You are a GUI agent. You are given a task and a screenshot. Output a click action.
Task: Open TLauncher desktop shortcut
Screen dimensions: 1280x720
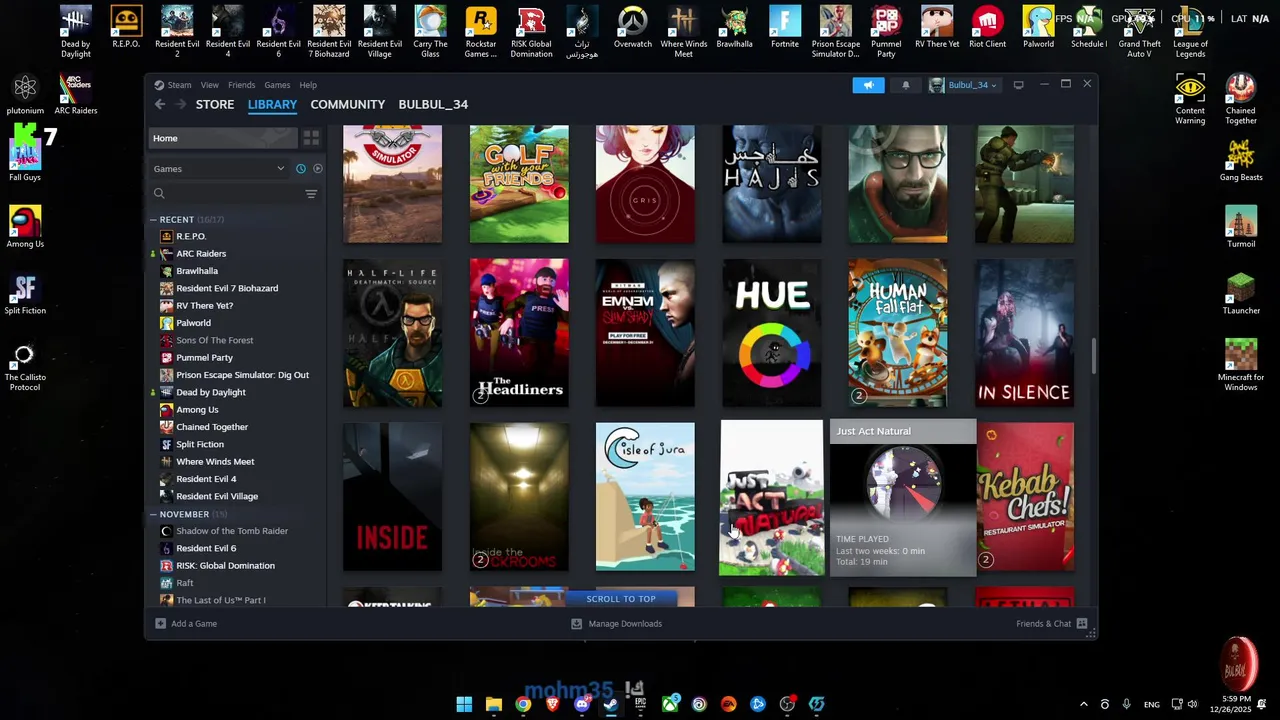pyautogui.click(x=1241, y=294)
